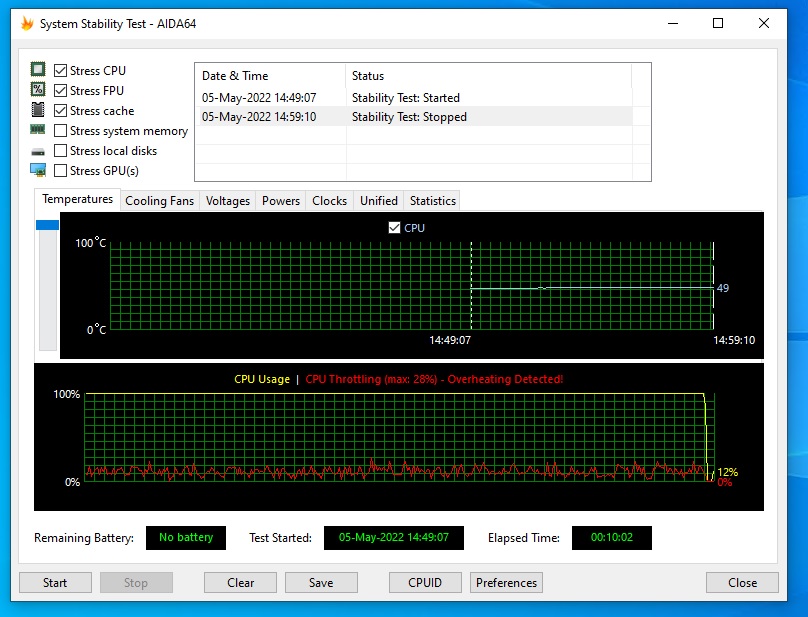Click the cache chip icon
808x617 pixels.
click(38, 110)
